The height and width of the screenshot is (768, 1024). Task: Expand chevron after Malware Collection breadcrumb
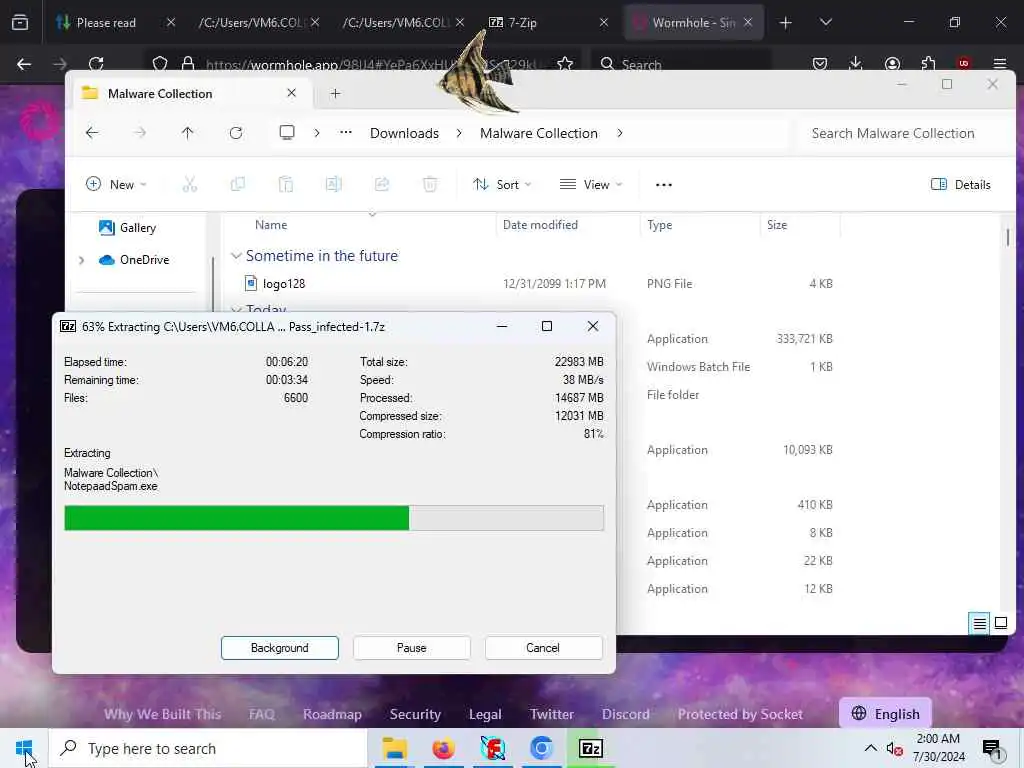tap(620, 133)
